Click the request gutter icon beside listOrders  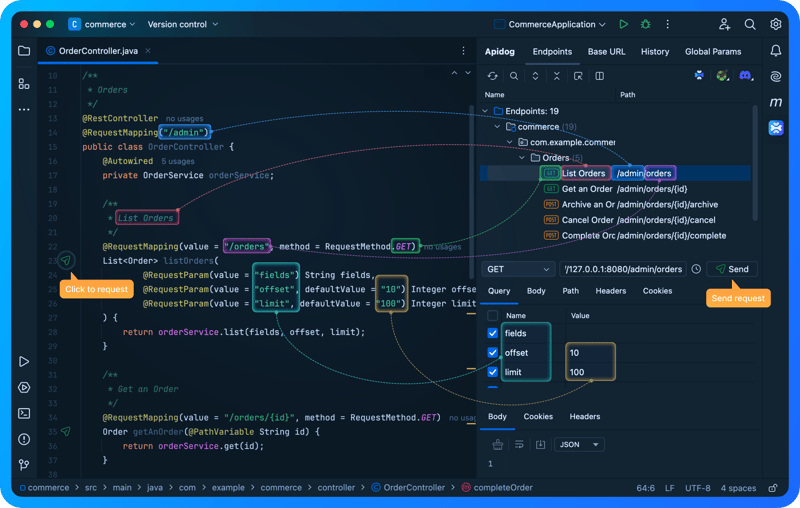[66, 260]
